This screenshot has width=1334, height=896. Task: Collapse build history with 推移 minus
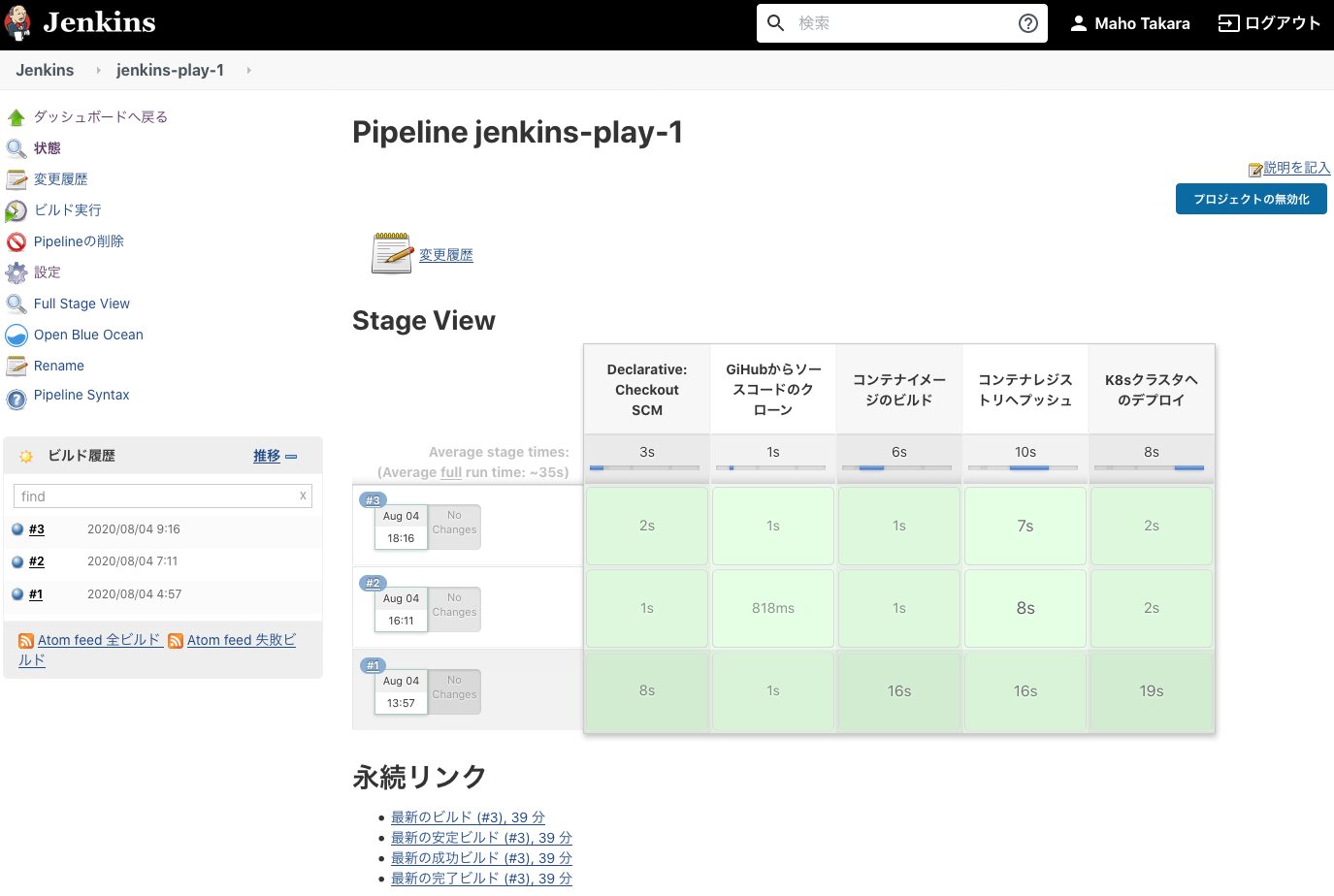291,456
